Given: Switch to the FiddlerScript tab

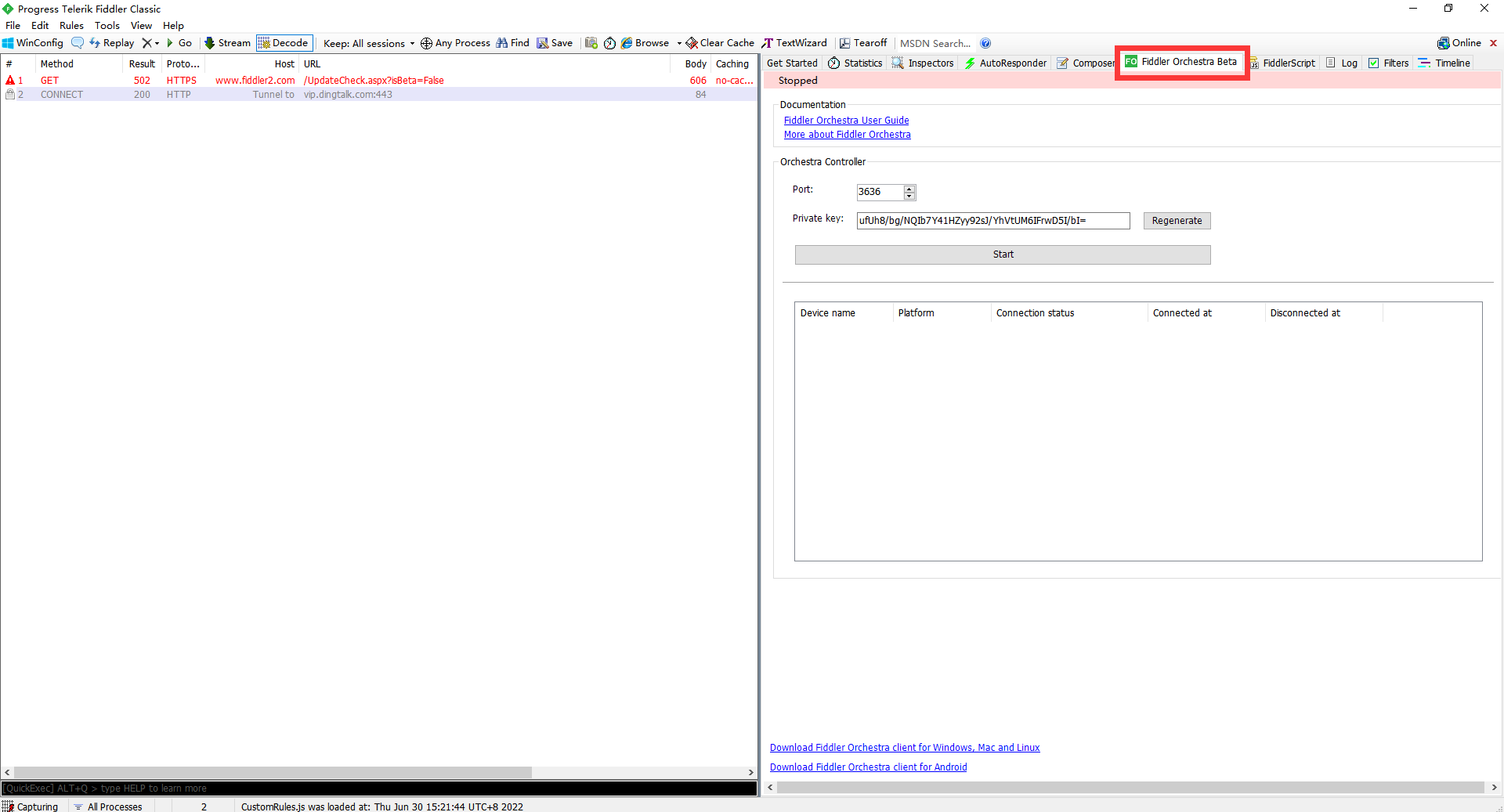Looking at the screenshot, I should tap(1282, 63).
